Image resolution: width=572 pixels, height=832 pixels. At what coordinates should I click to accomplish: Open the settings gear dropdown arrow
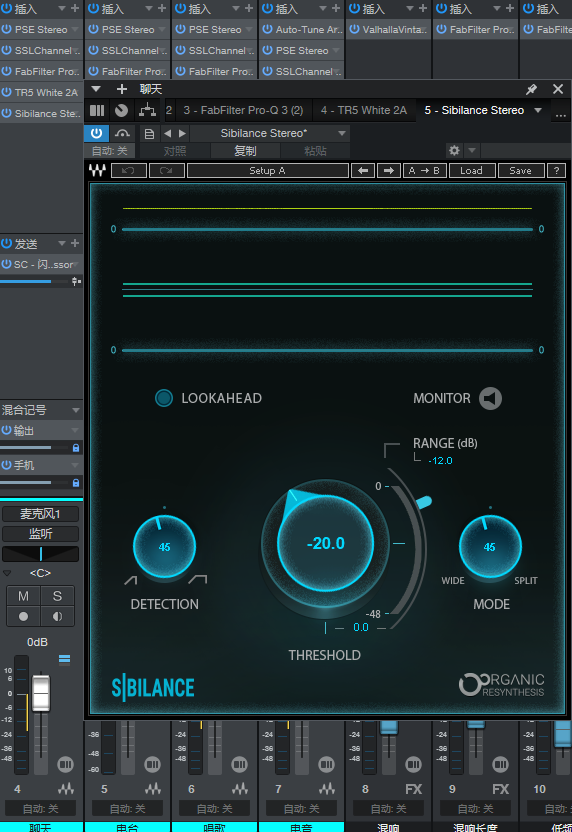(472, 151)
